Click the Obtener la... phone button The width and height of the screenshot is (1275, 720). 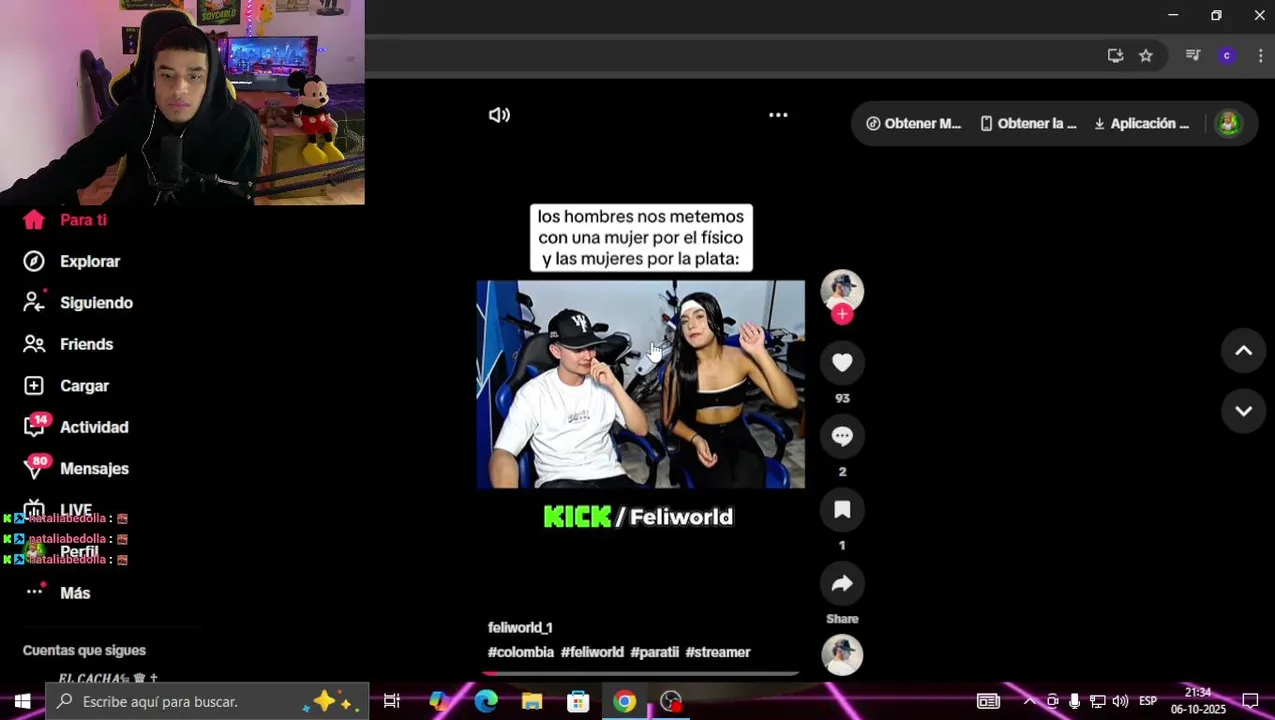click(x=1028, y=124)
